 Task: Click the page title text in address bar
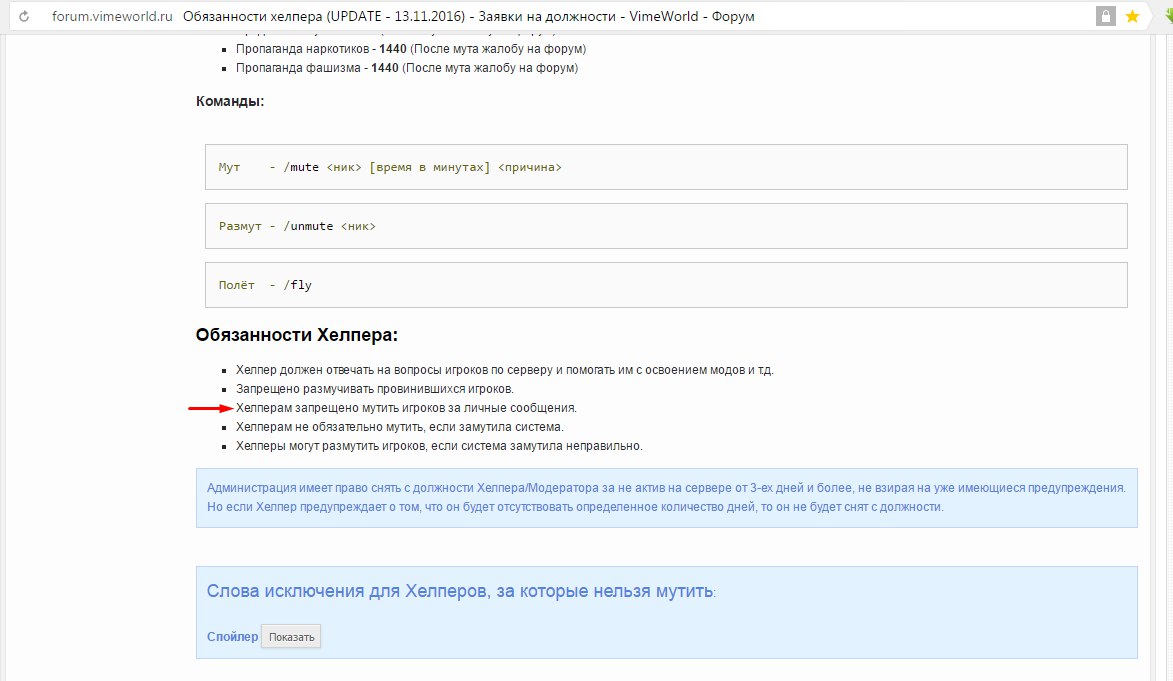pos(470,16)
